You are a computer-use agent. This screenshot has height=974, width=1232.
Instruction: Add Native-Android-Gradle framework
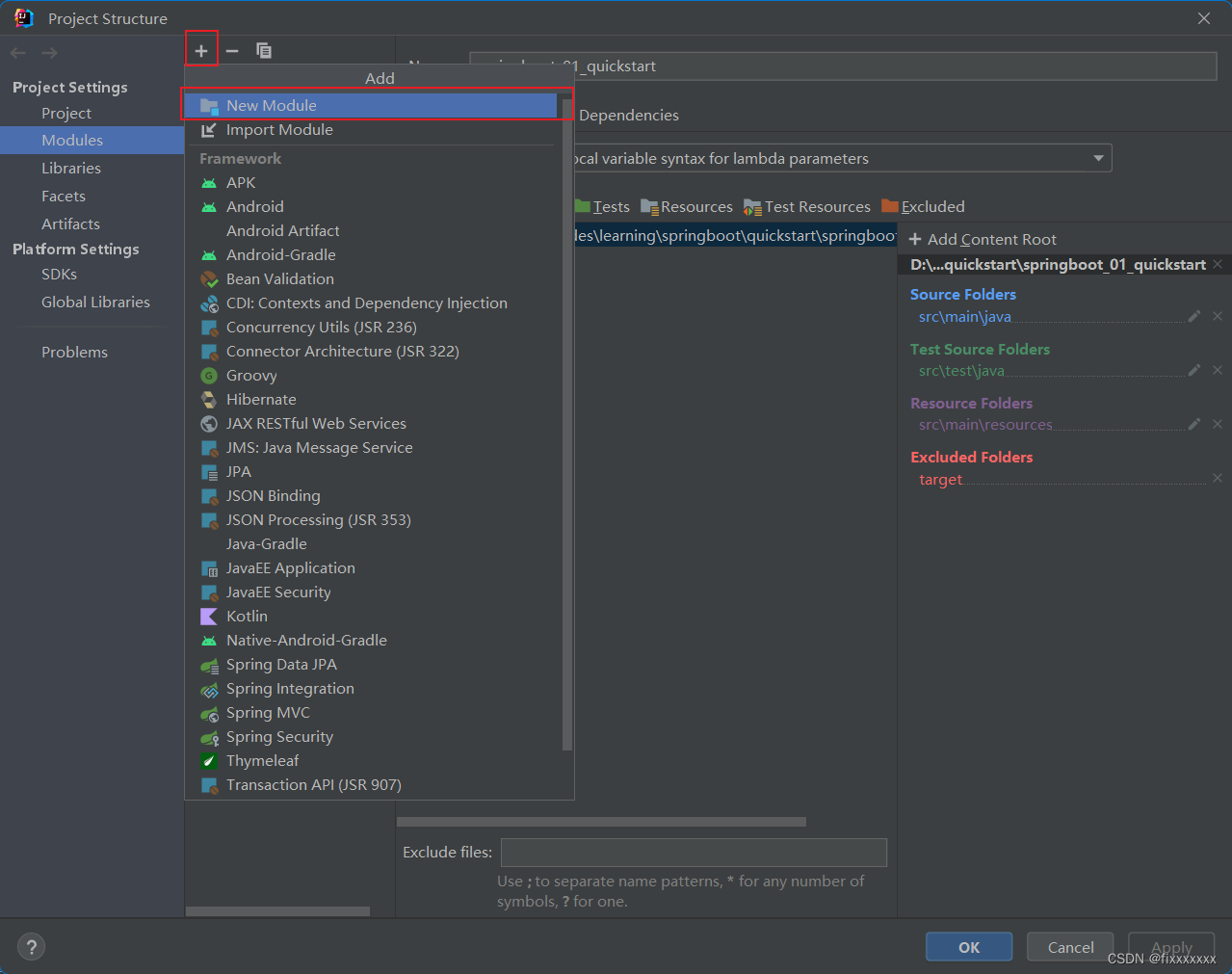[371, 640]
